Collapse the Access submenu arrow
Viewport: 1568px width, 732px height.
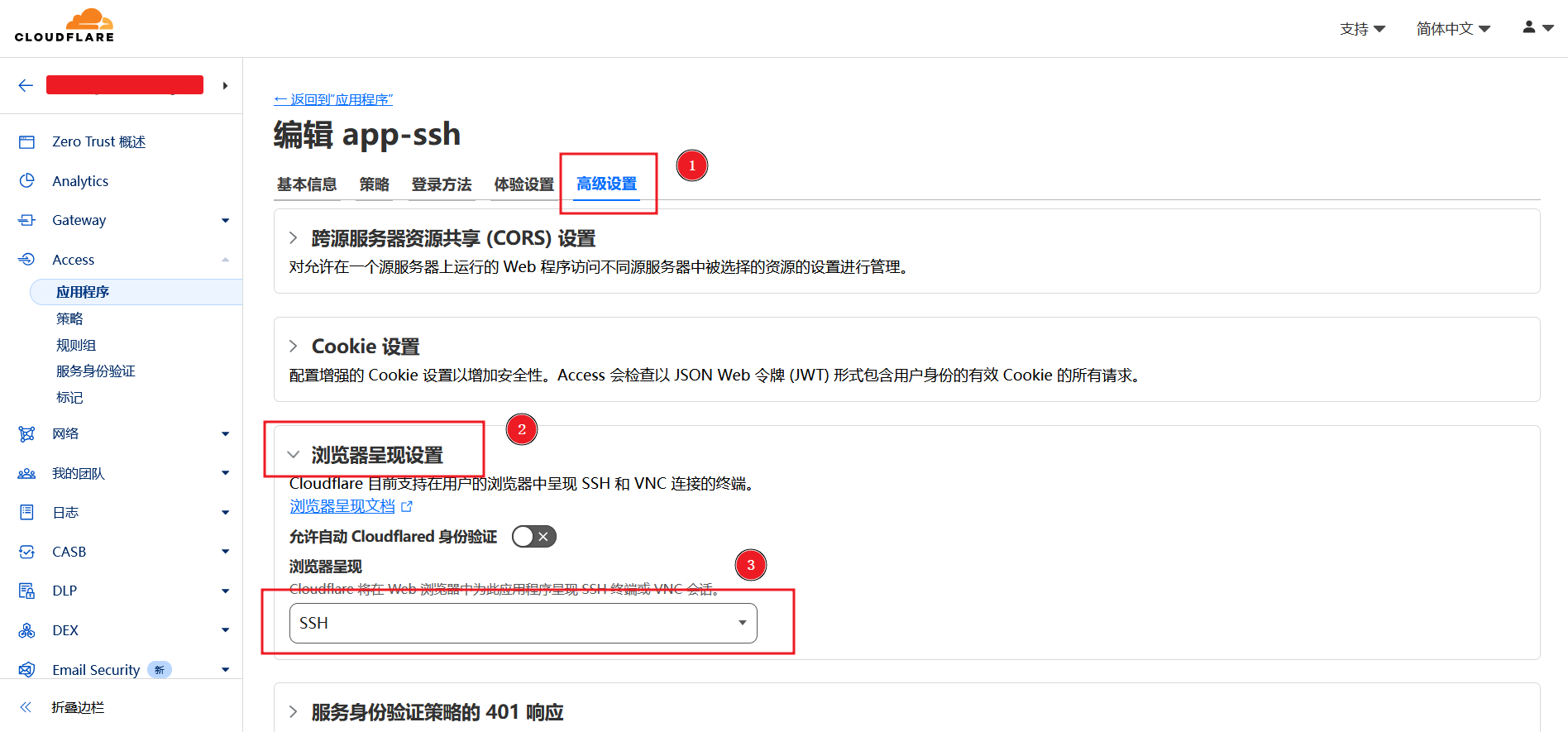tap(225, 260)
